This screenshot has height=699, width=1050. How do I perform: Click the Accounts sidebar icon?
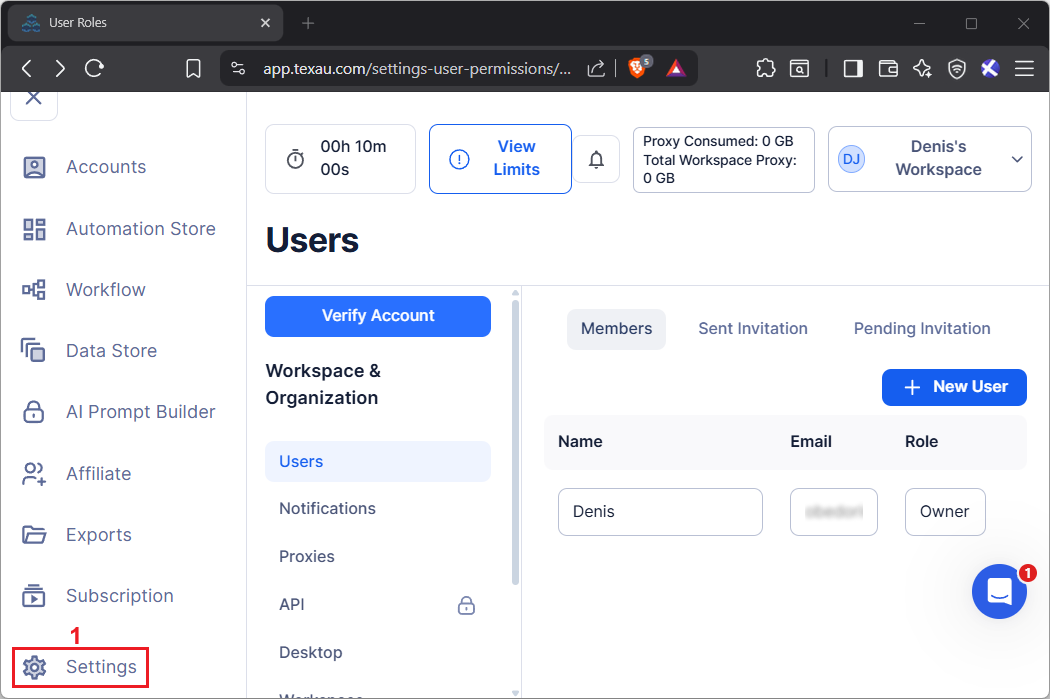[x=35, y=167]
